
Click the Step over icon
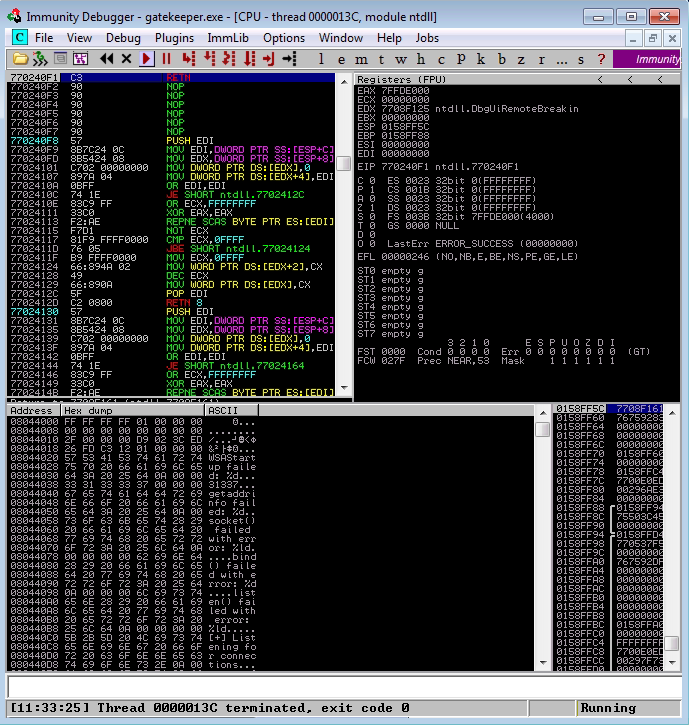click(x=209, y=59)
